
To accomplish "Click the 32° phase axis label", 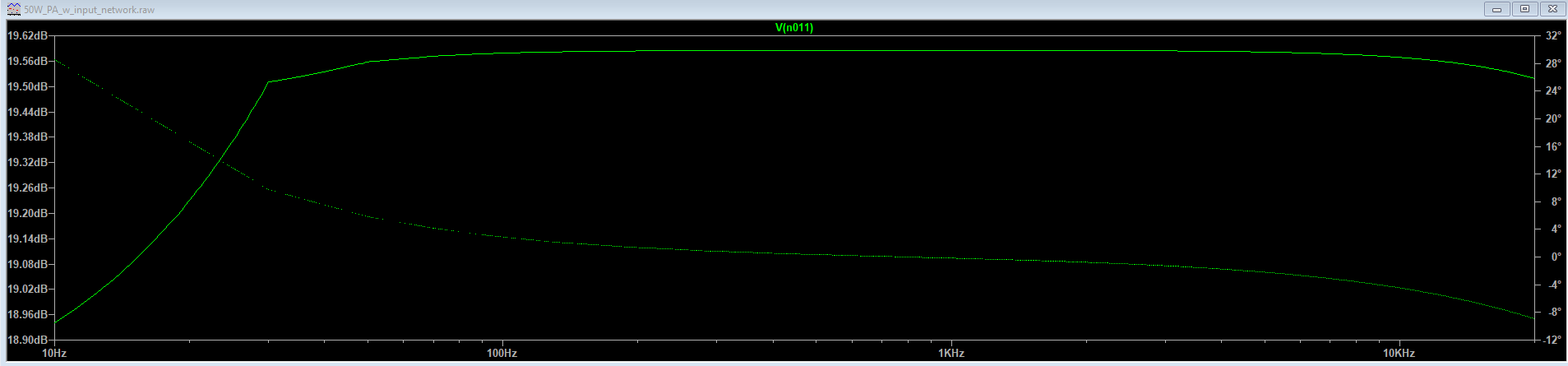I will [x=1553, y=35].
